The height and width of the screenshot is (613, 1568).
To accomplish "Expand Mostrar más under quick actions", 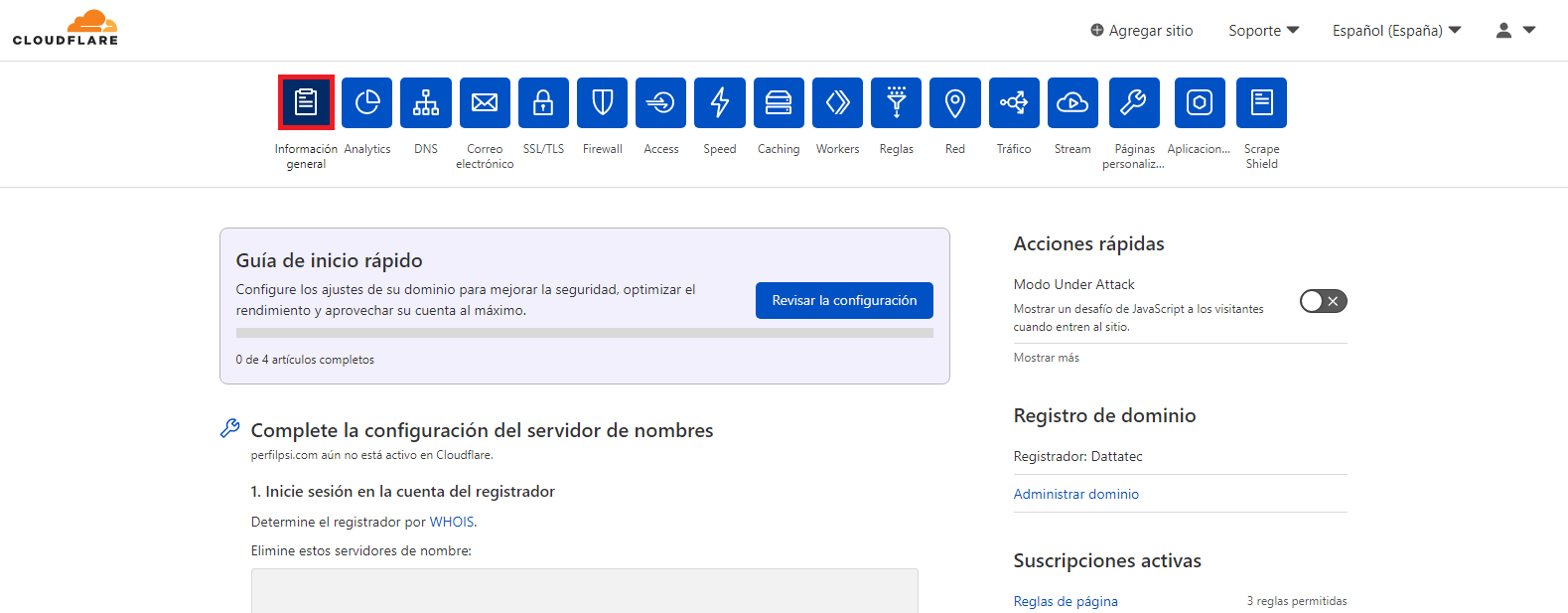I will tap(1046, 358).
